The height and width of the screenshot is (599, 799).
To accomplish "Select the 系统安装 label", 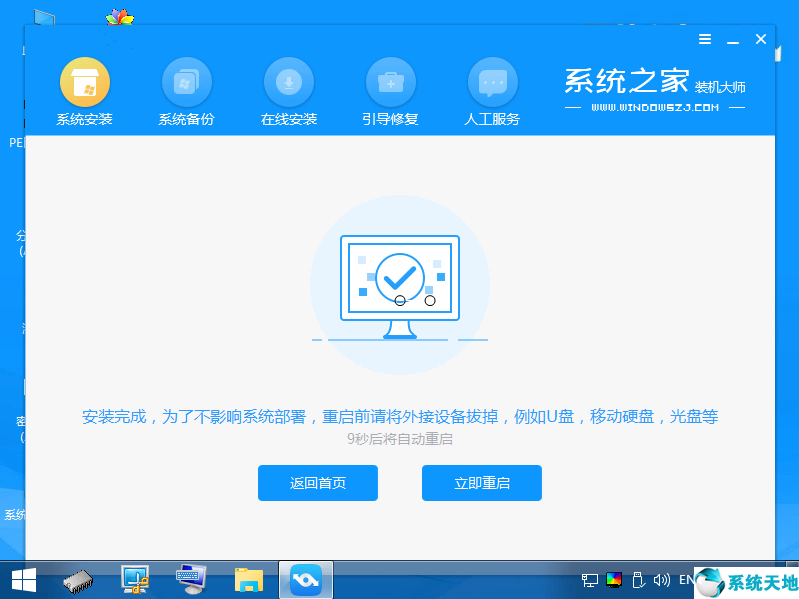I will tap(85, 119).
